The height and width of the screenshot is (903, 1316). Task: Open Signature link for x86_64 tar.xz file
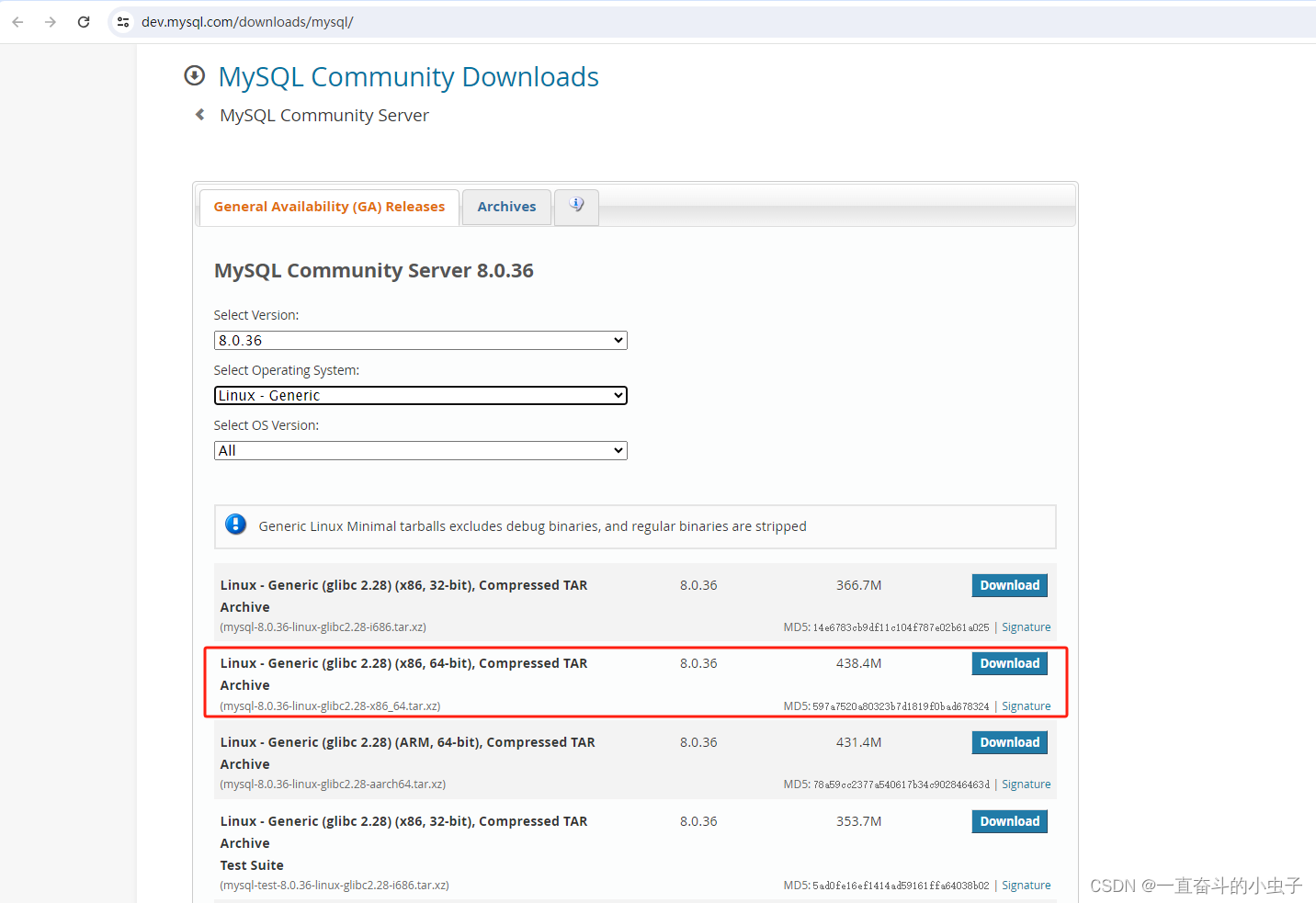[x=1026, y=706]
